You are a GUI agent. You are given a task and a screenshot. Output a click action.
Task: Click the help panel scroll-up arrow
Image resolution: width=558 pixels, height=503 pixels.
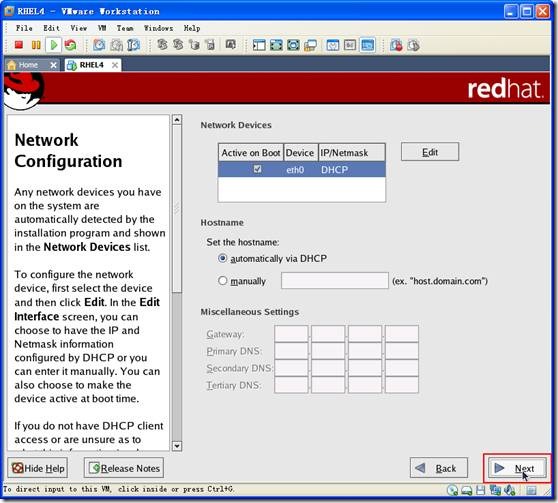(177, 120)
